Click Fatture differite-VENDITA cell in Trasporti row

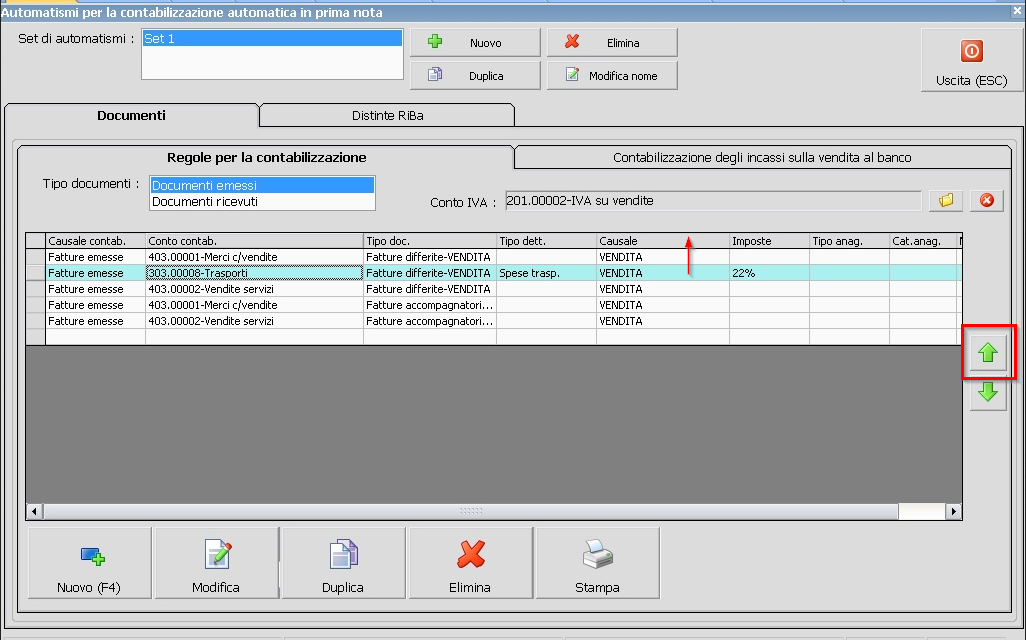430,273
